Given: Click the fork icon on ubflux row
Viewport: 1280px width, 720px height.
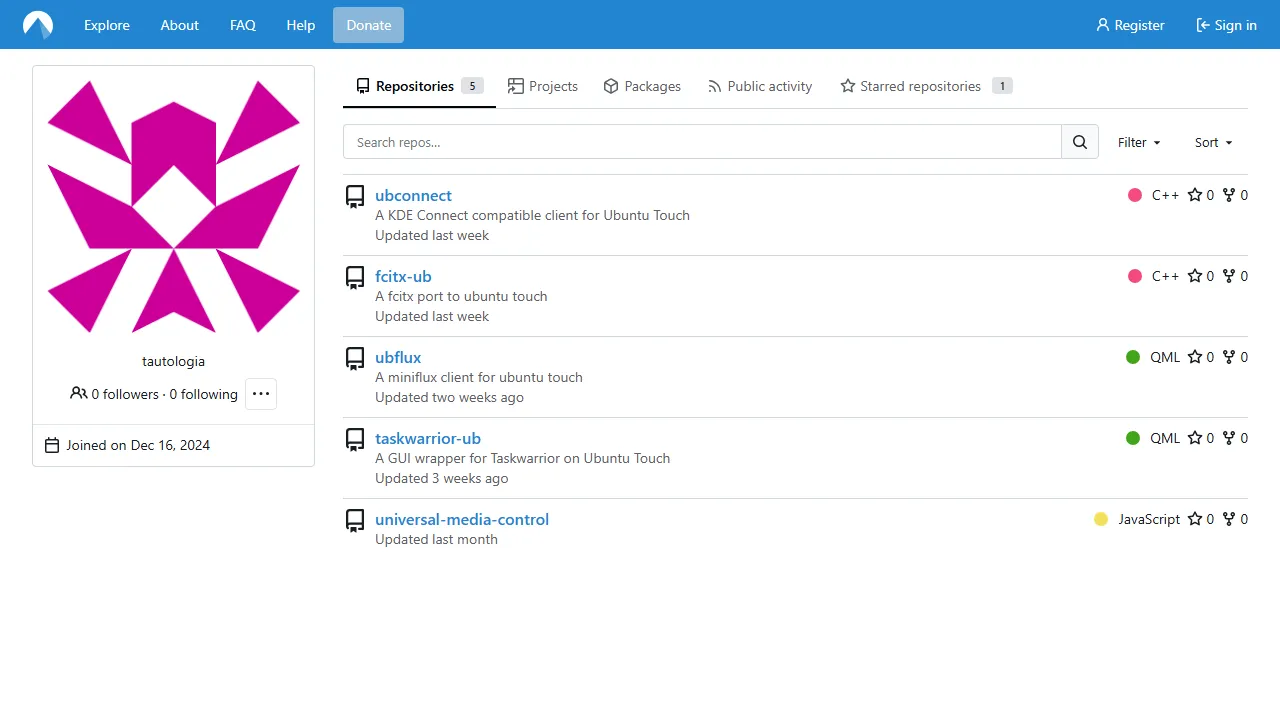Looking at the screenshot, I should pyautogui.click(x=1229, y=357).
